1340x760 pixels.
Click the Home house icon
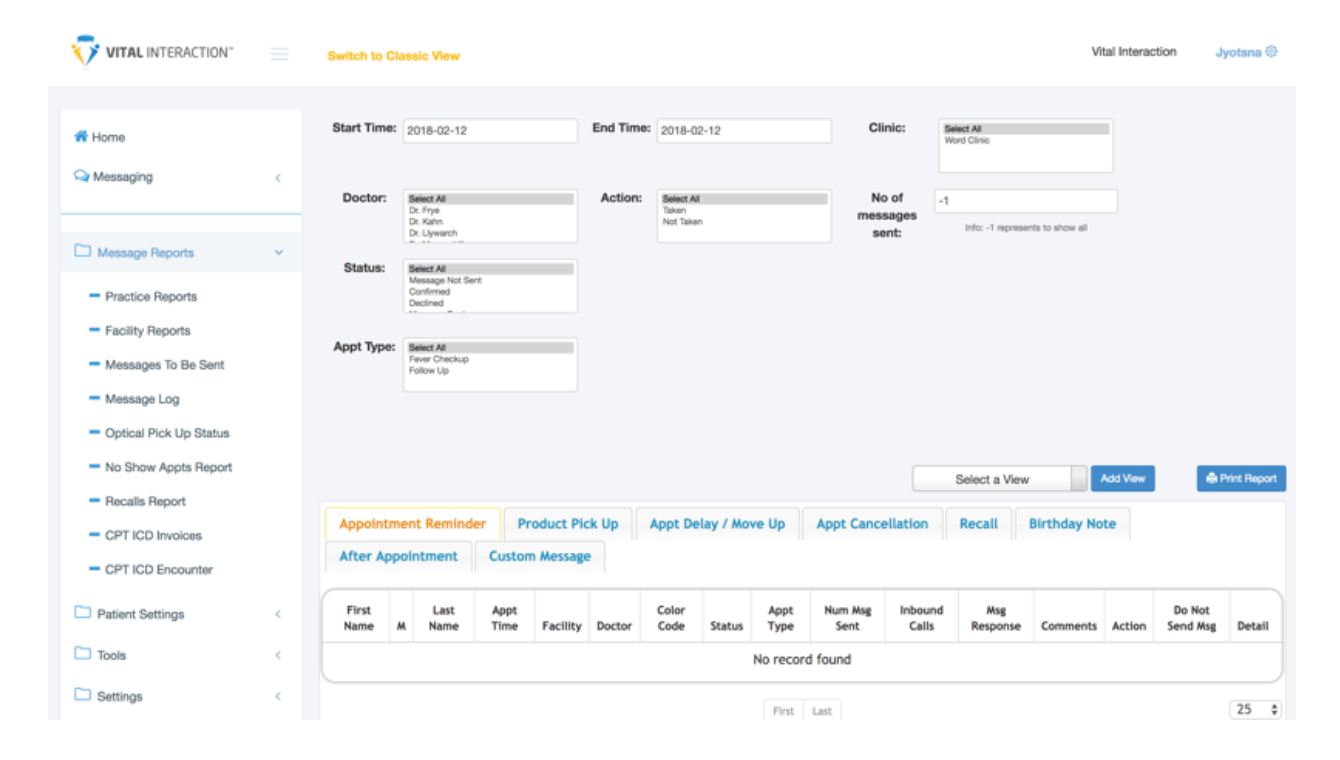[x=81, y=137]
